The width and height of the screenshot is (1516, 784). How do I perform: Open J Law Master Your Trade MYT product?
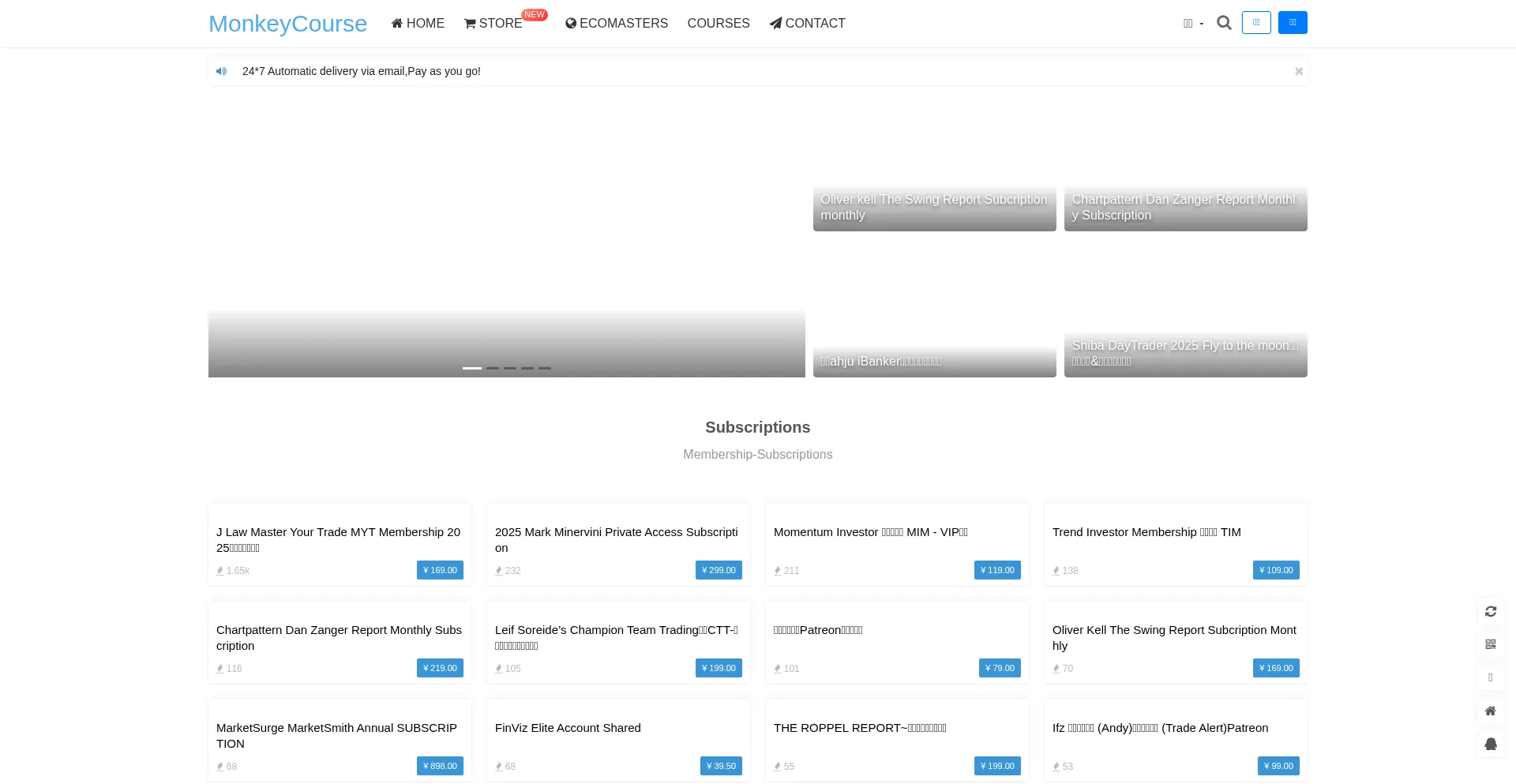click(339, 540)
